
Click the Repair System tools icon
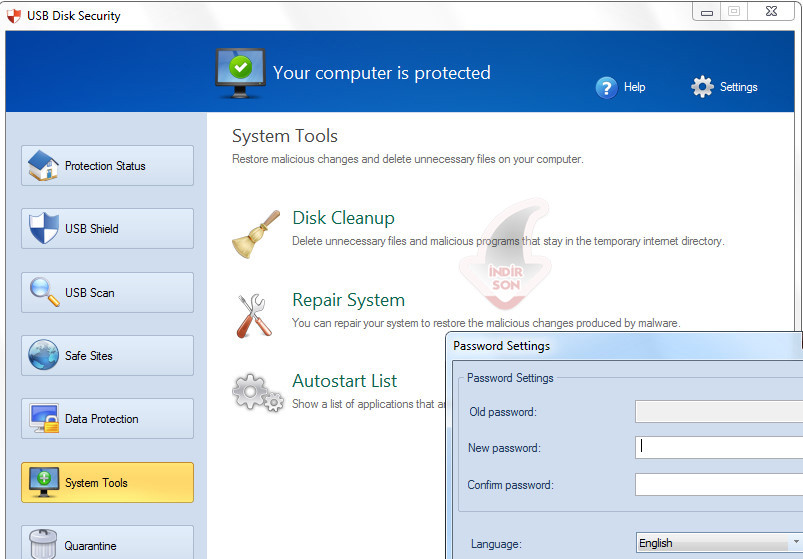point(254,316)
